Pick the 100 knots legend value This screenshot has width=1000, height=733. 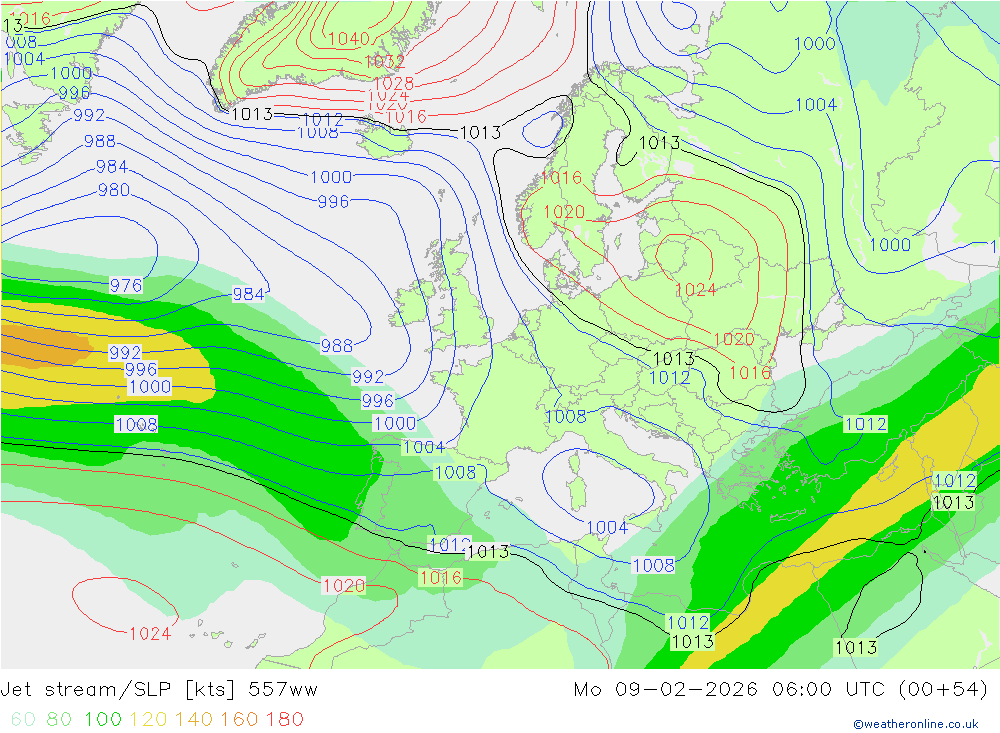(103, 720)
